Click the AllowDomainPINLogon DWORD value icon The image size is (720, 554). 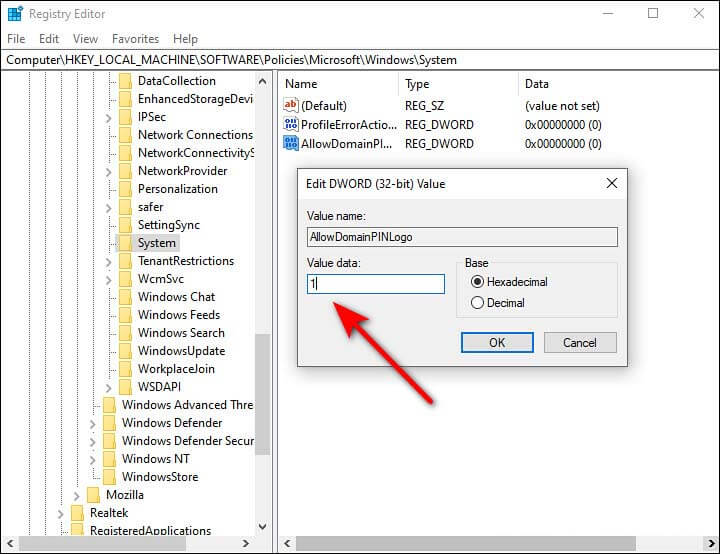tap(291, 143)
